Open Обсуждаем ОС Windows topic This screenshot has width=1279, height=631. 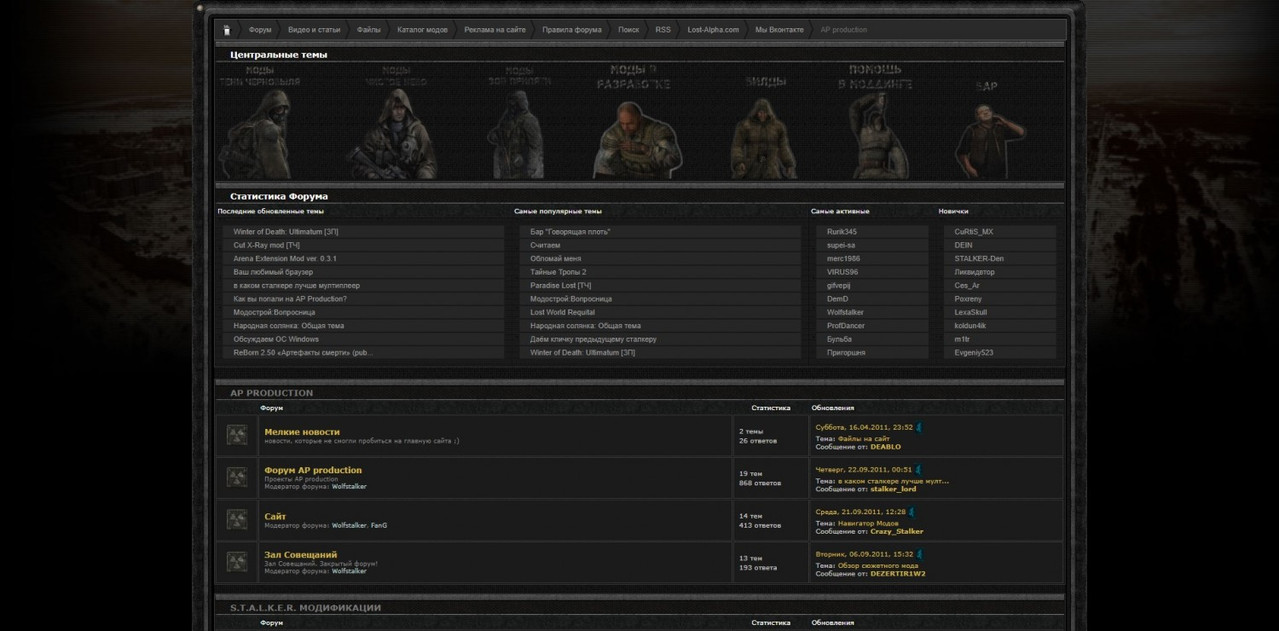coord(276,339)
